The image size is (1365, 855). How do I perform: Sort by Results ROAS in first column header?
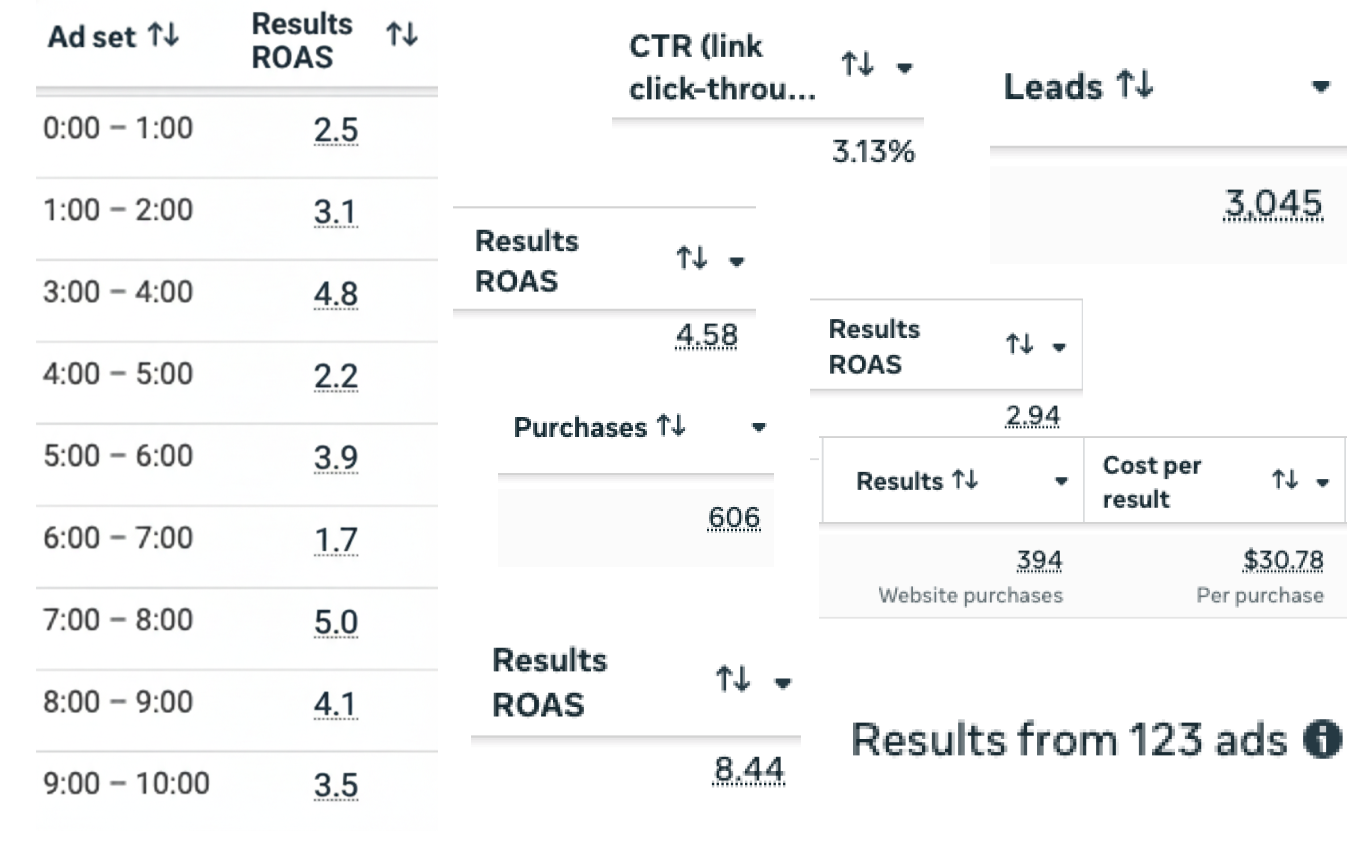(x=403, y=33)
